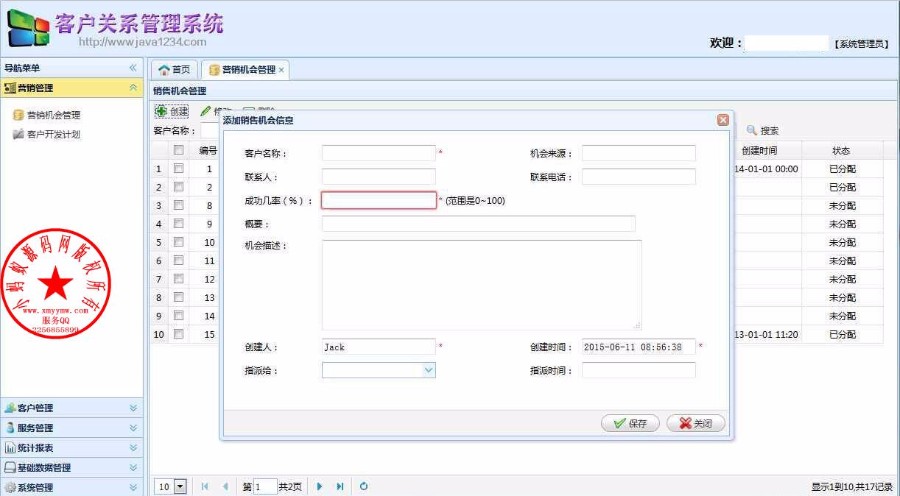This screenshot has width=900, height=496.
Task: Click the refresh icon in pagination bar
Action: 363,486
